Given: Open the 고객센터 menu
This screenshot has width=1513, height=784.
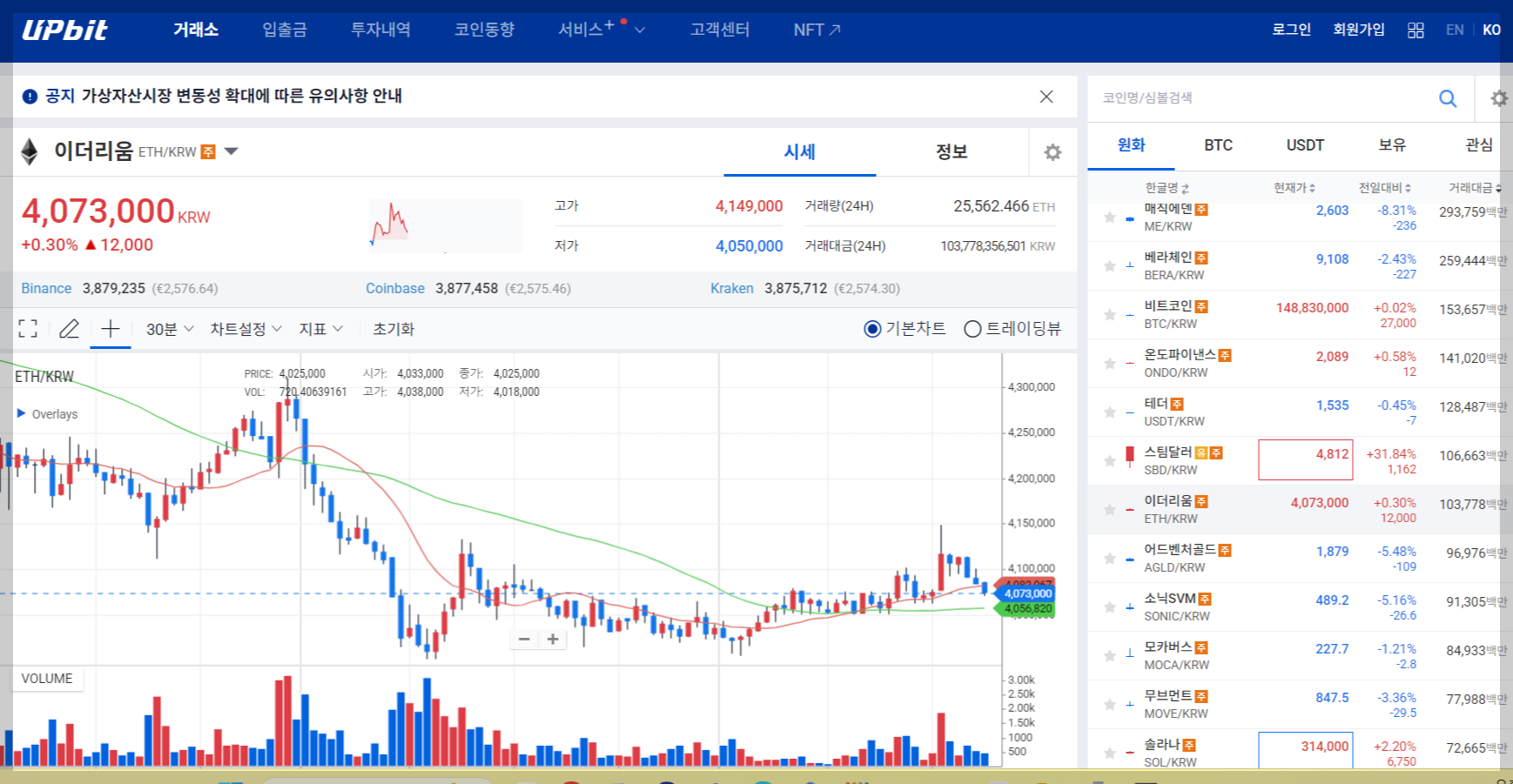Looking at the screenshot, I should click(720, 30).
